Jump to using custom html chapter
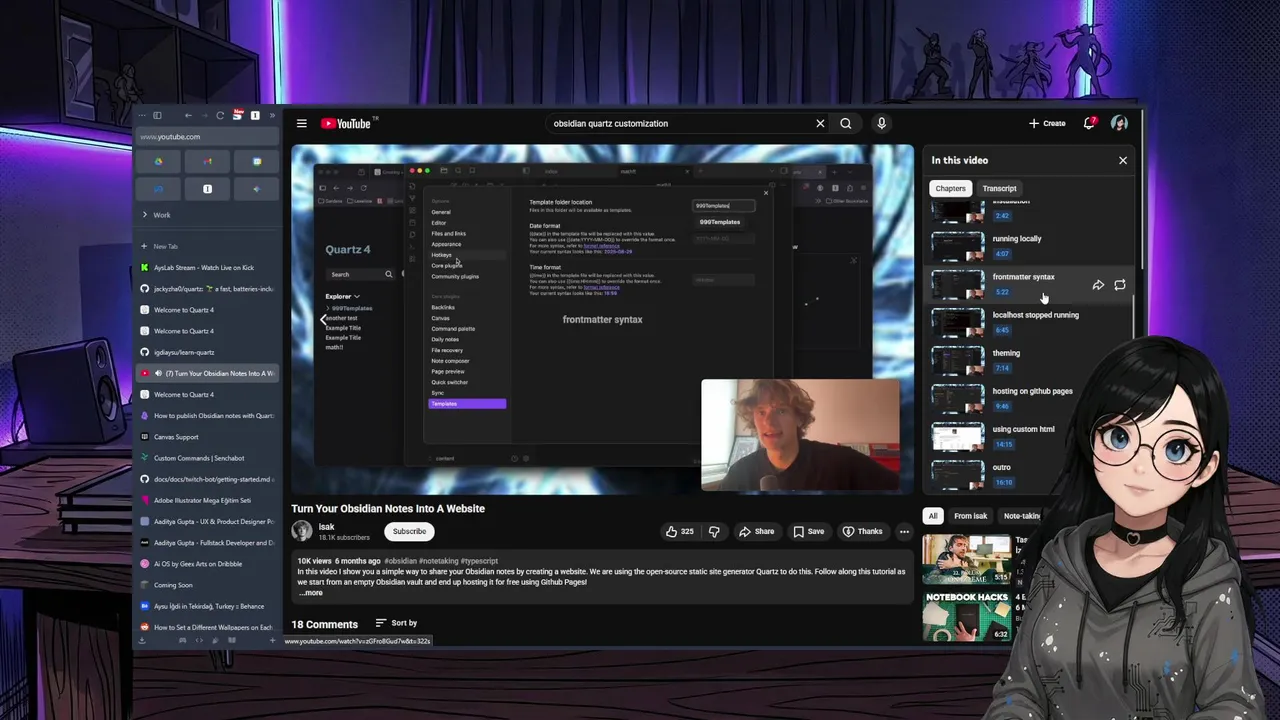The height and width of the screenshot is (720, 1280). point(1028,436)
